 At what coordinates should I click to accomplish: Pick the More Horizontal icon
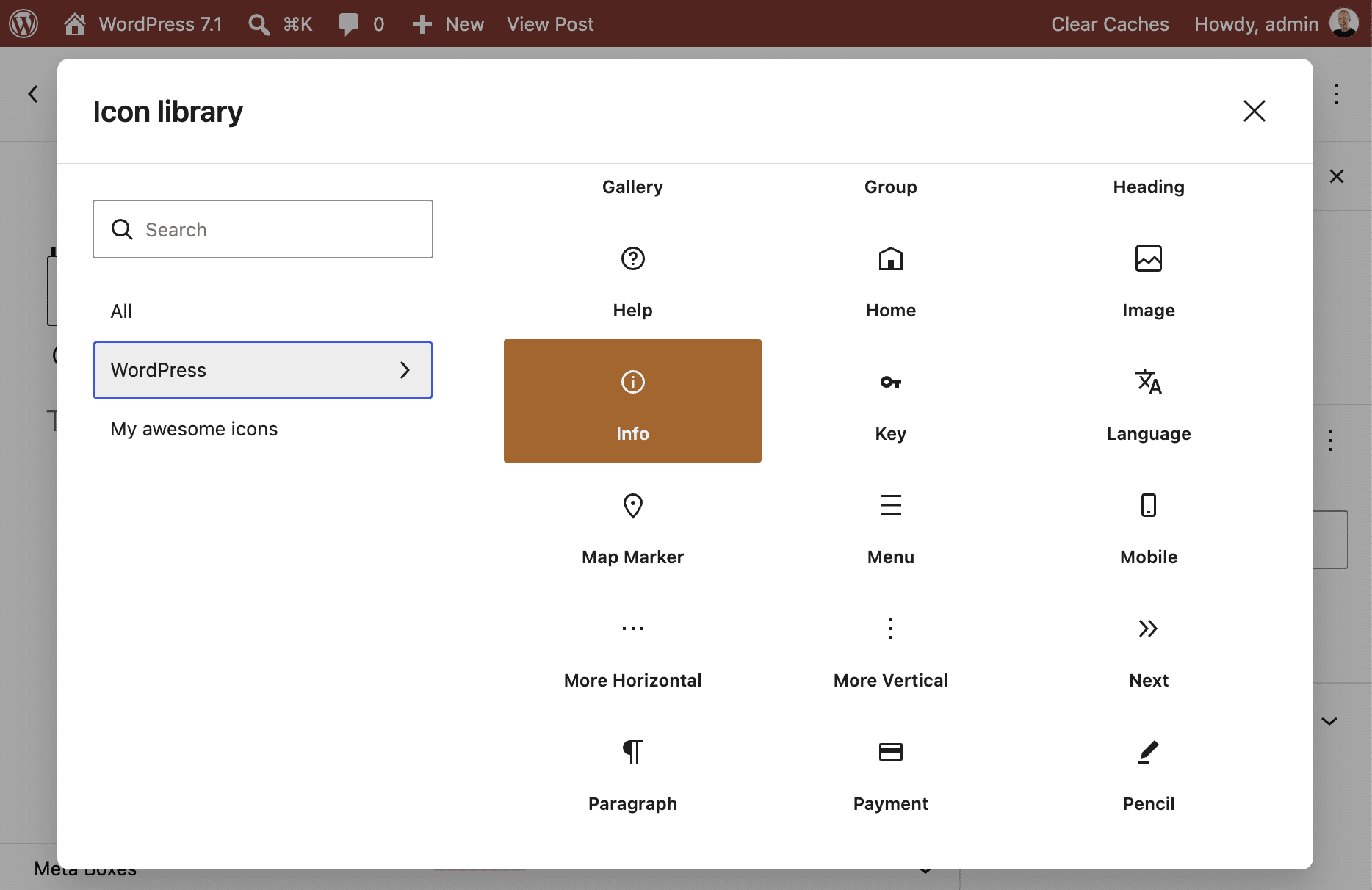(x=632, y=648)
